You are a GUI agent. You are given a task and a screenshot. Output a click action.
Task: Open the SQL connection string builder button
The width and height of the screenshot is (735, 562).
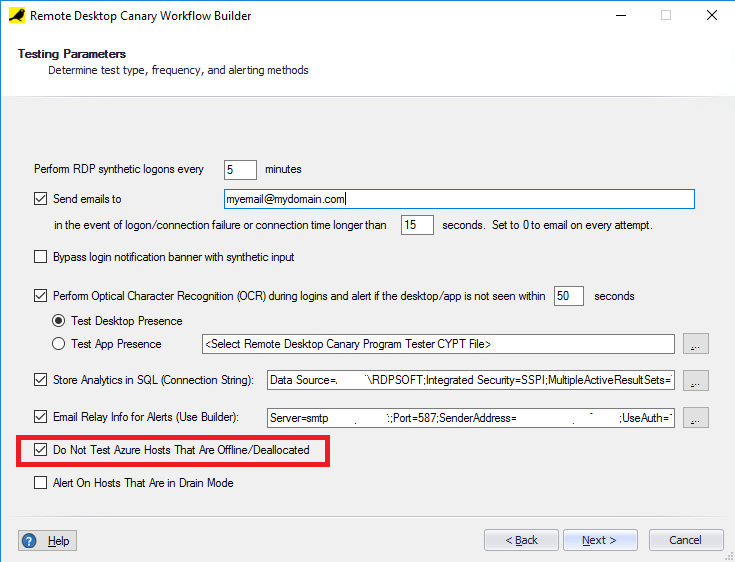pos(696,380)
